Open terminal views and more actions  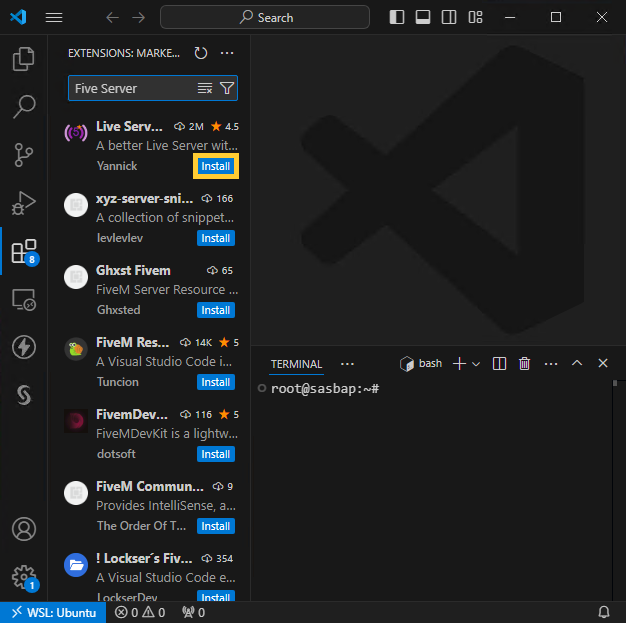(551, 364)
